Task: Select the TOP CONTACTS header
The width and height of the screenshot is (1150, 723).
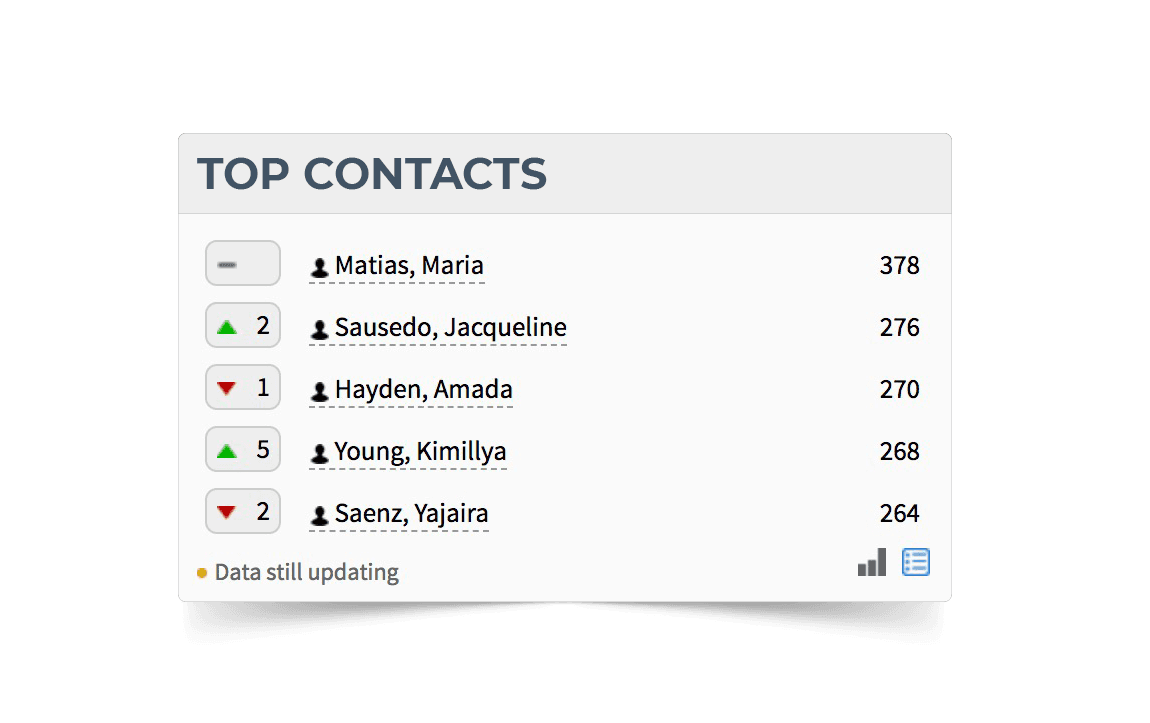Action: click(373, 174)
